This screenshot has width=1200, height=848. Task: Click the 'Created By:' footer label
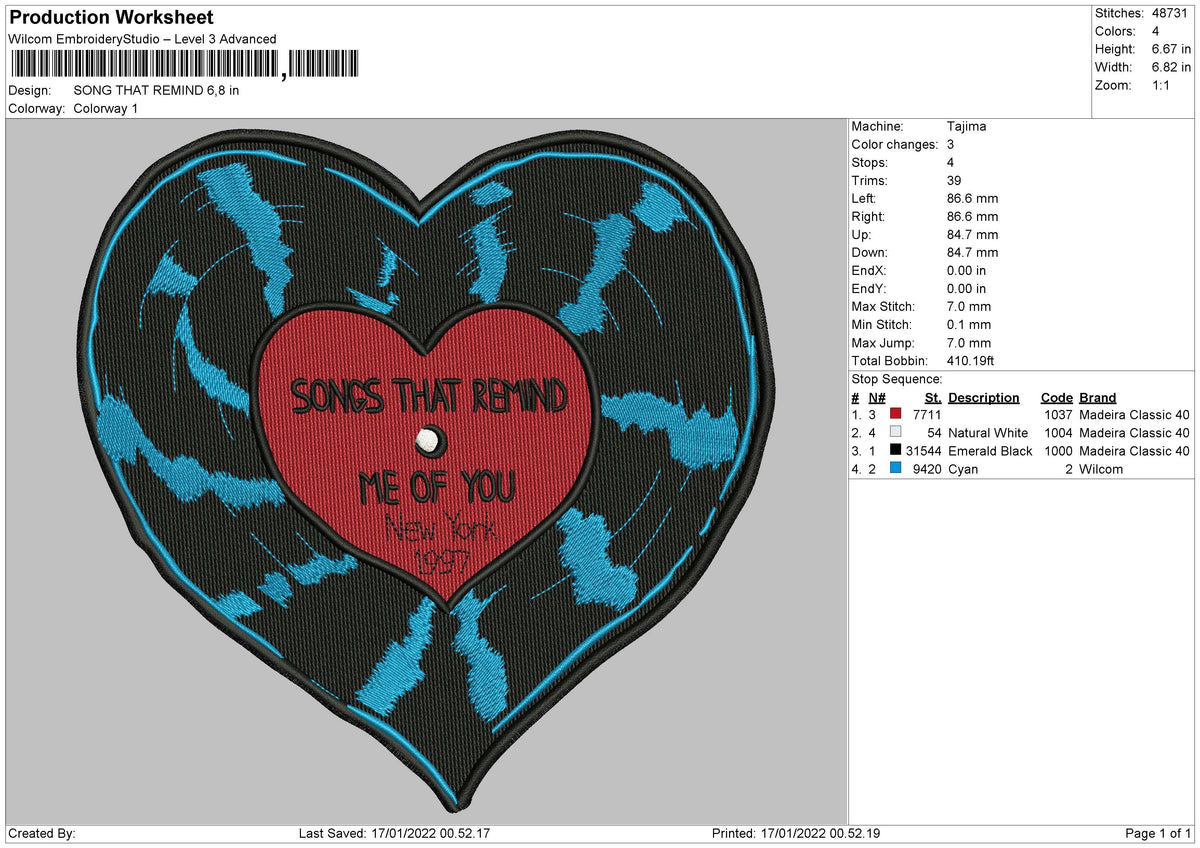[42, 833]
